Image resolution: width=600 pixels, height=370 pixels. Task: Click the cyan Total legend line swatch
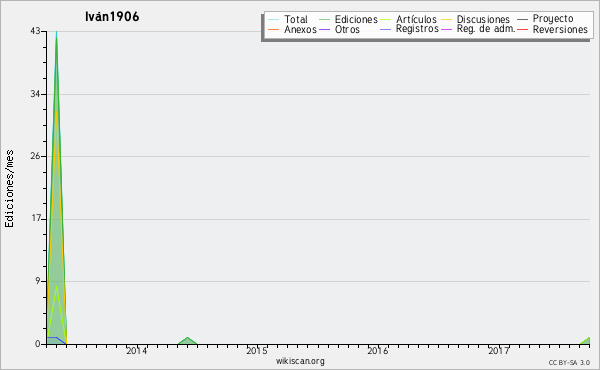point(273,19)
